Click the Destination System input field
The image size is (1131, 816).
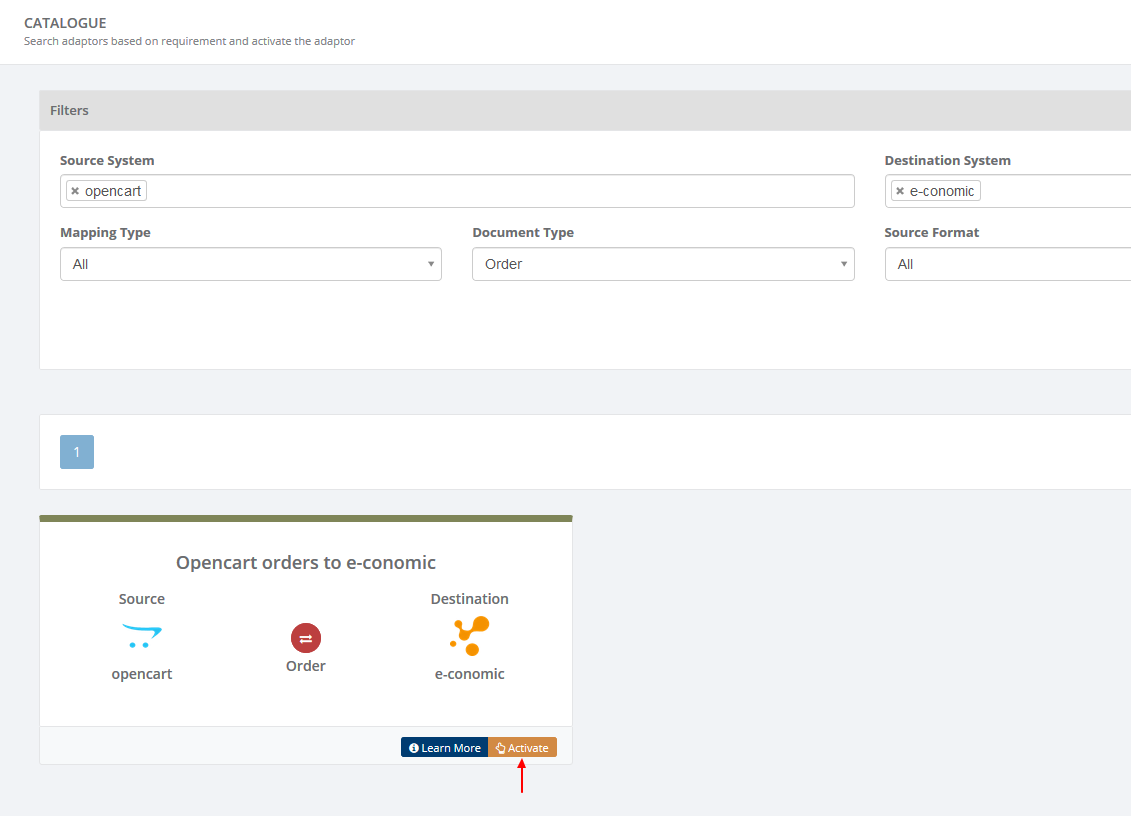[x=1008, y=191]
